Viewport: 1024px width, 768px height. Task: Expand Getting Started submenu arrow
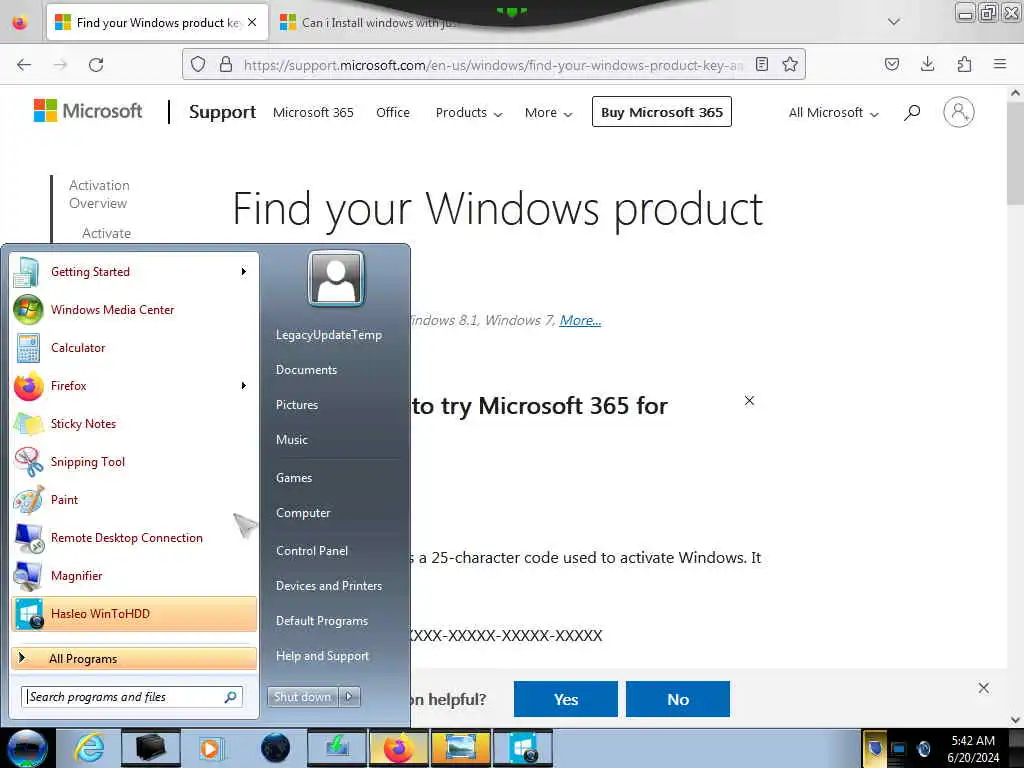pyautogui.click(x=244, y=272)
